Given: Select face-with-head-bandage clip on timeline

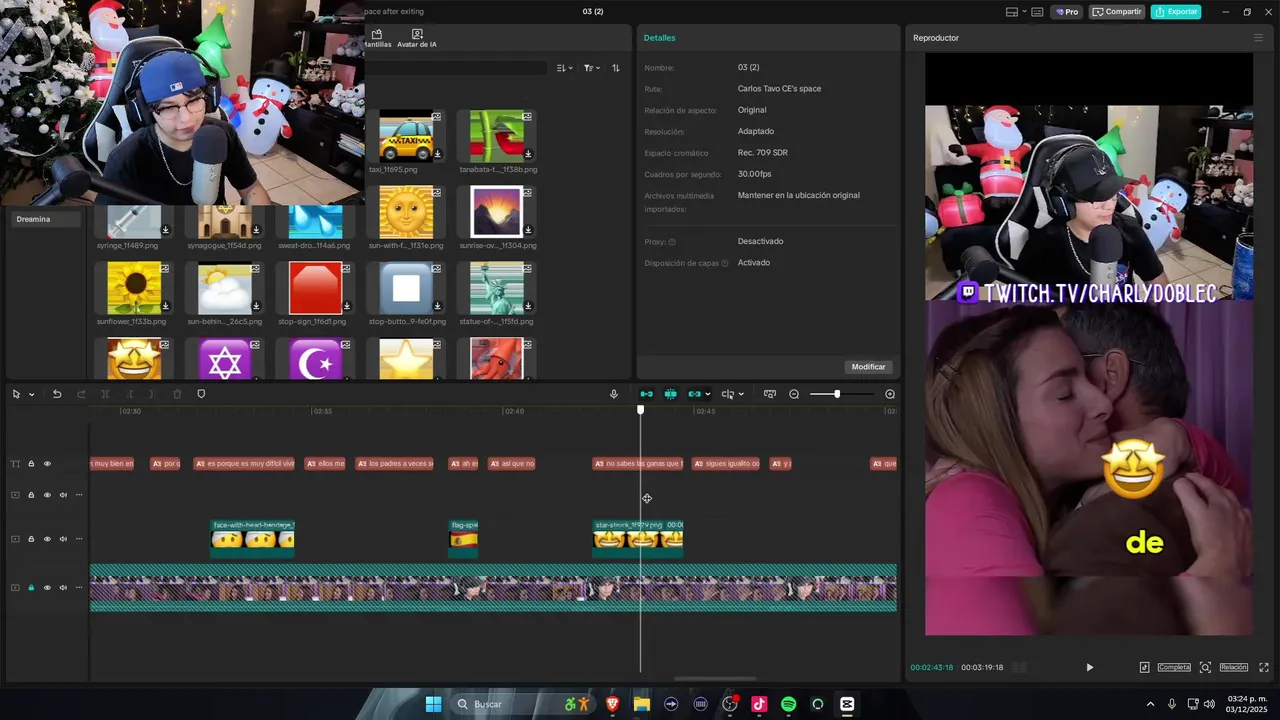Looking at the screenshot, I should pos(252,538).
